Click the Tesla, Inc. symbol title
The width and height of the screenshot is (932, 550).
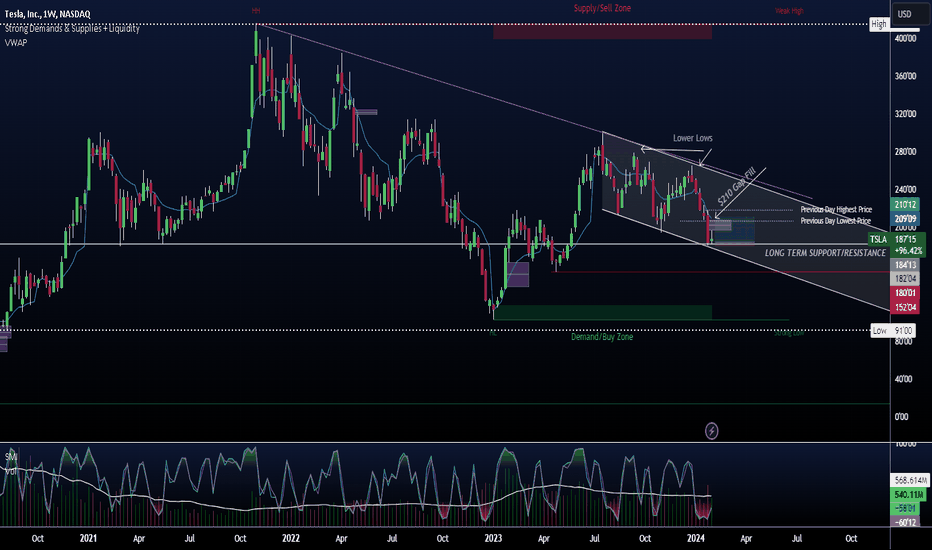(x=48, y=14)
